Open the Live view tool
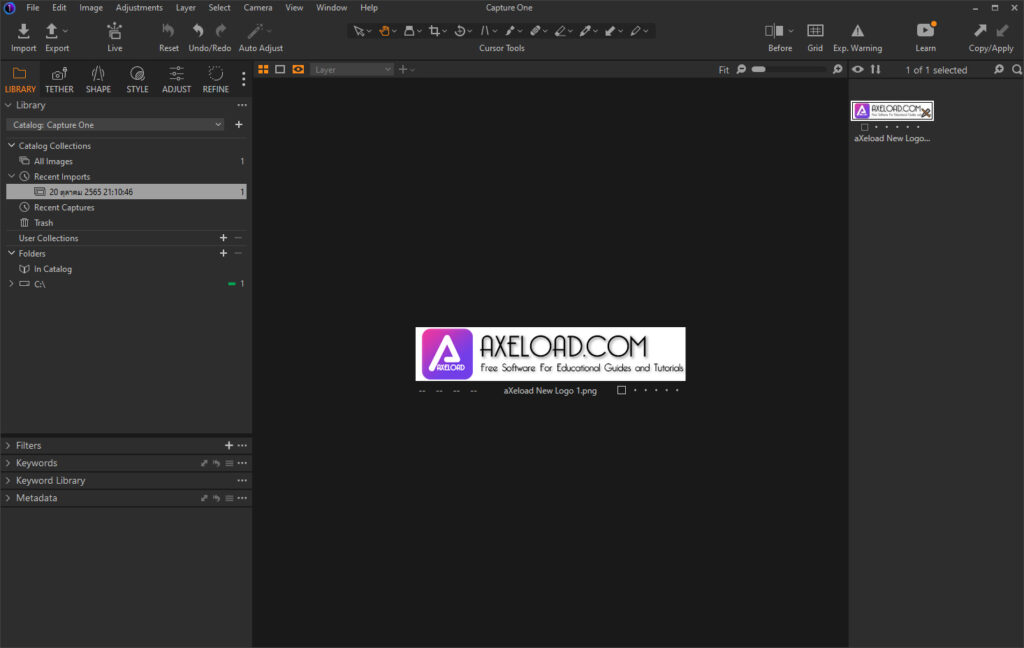This screenshot has height=648, width=1024. pyautogui.click(x=114, y=31)
